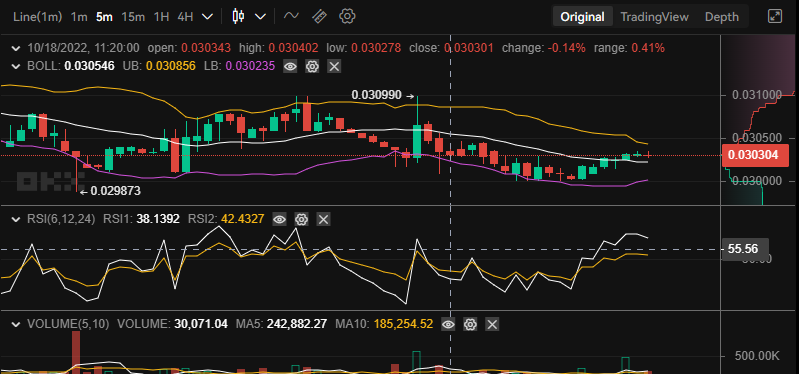Open RSI indicator settings gear
This screenshot has width=799, height=374.
point(302,220)
